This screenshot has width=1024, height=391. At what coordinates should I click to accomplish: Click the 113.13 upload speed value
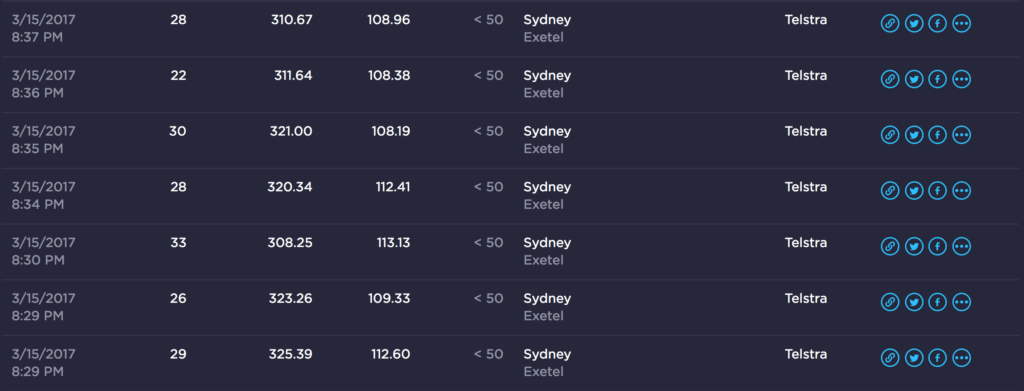[393, 243]
